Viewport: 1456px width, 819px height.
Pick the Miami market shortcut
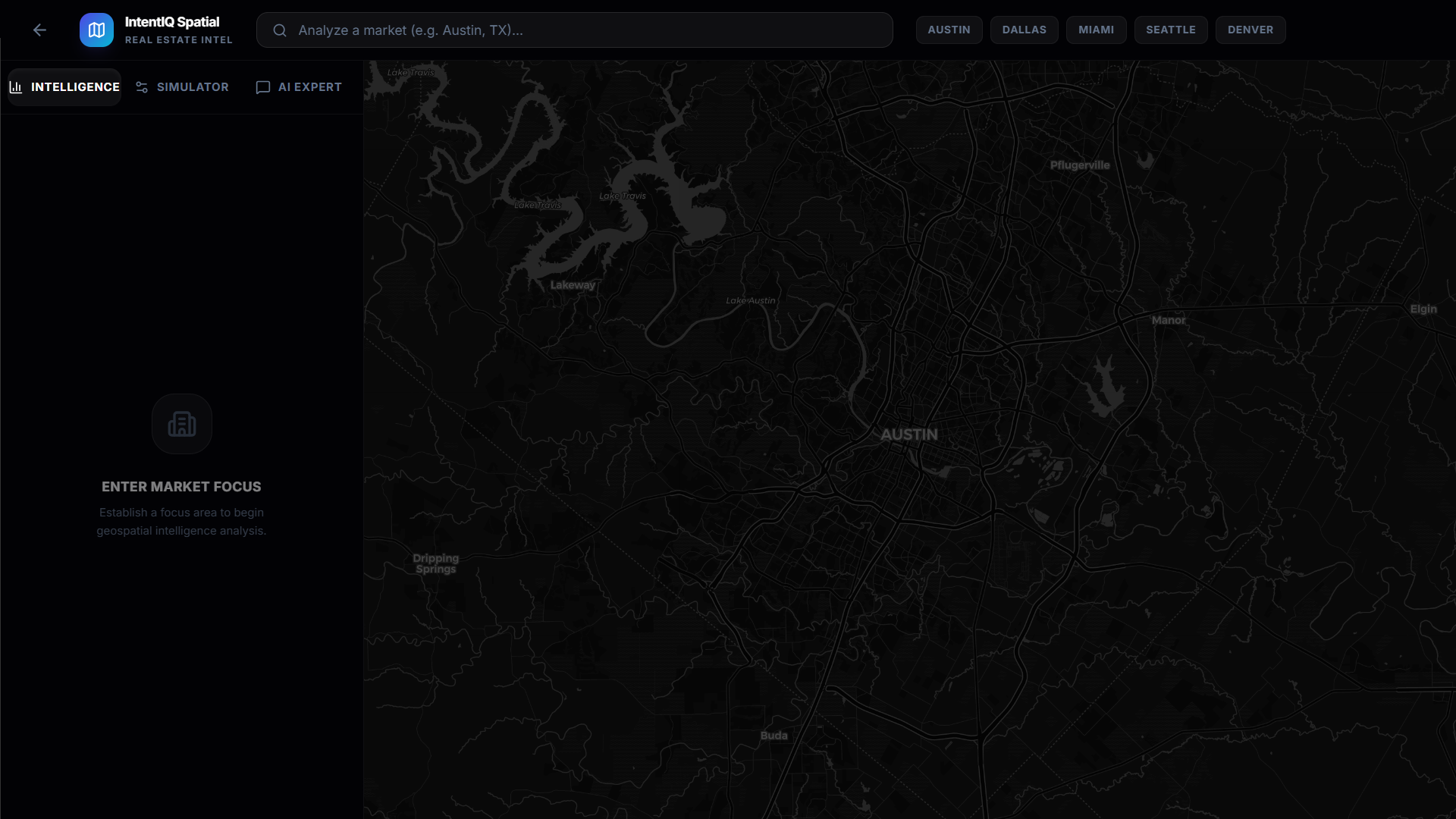(1096, 30)
